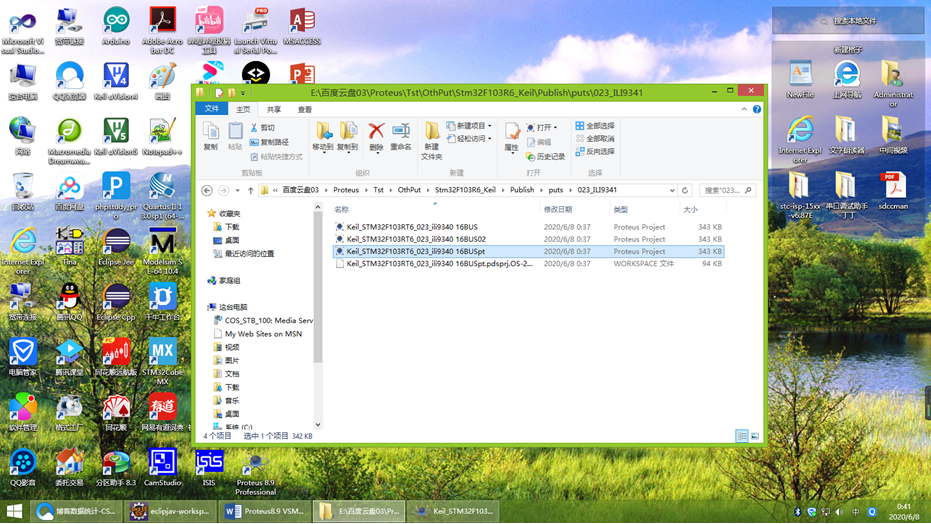Switch to Proteus8.9 VSM Word taskbar button

(265, 511)
